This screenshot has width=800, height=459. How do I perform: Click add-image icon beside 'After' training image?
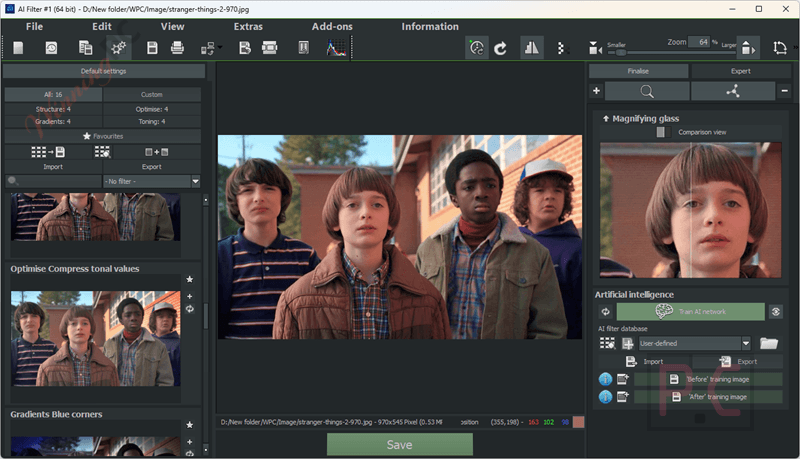pyautogui.click(x=623, y=396)
